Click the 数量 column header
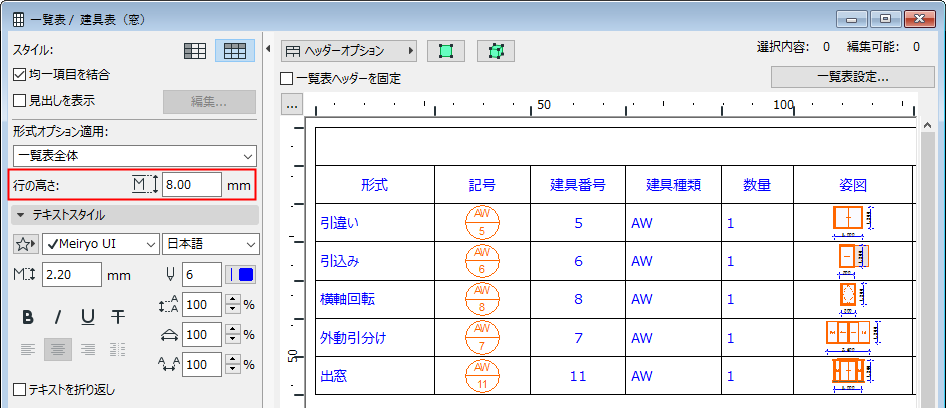 point(757,185)
